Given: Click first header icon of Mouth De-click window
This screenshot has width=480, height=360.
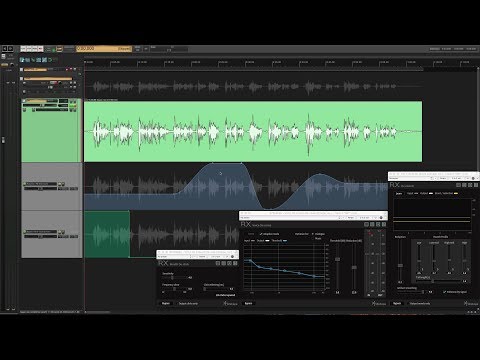Looking at the screenshot, I should pyautogui.click(x=218, y=263).
